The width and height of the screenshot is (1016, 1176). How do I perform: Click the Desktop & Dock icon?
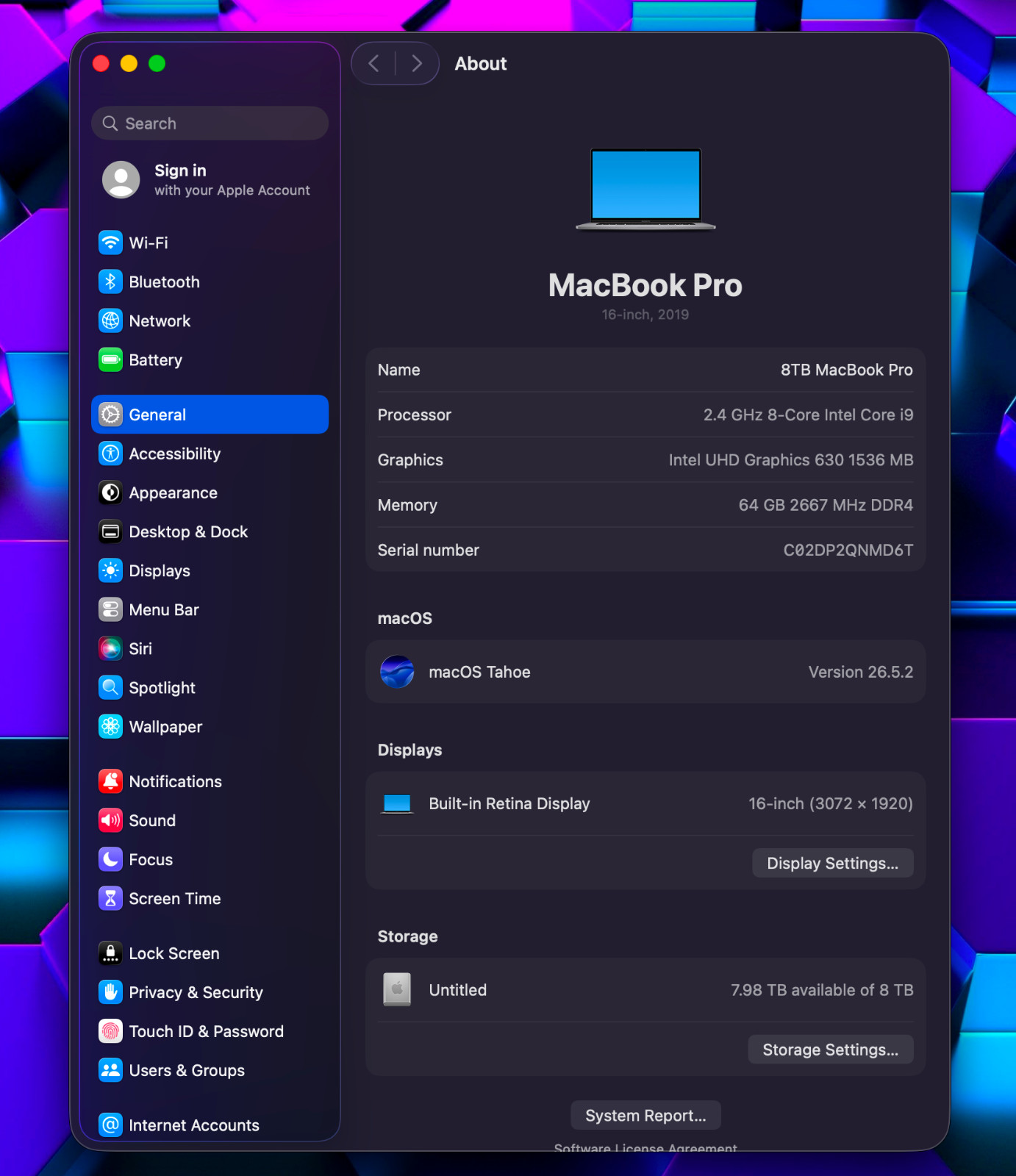click(110, 531)
